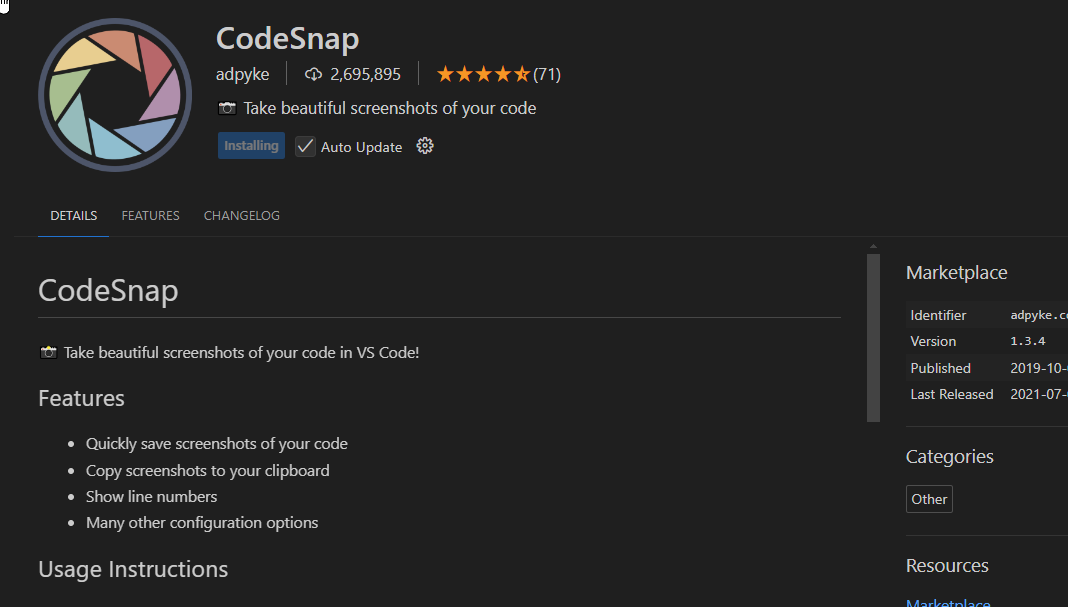Switch to the FEATURES tab
The image size is (1068, 607).
(150, 216)
